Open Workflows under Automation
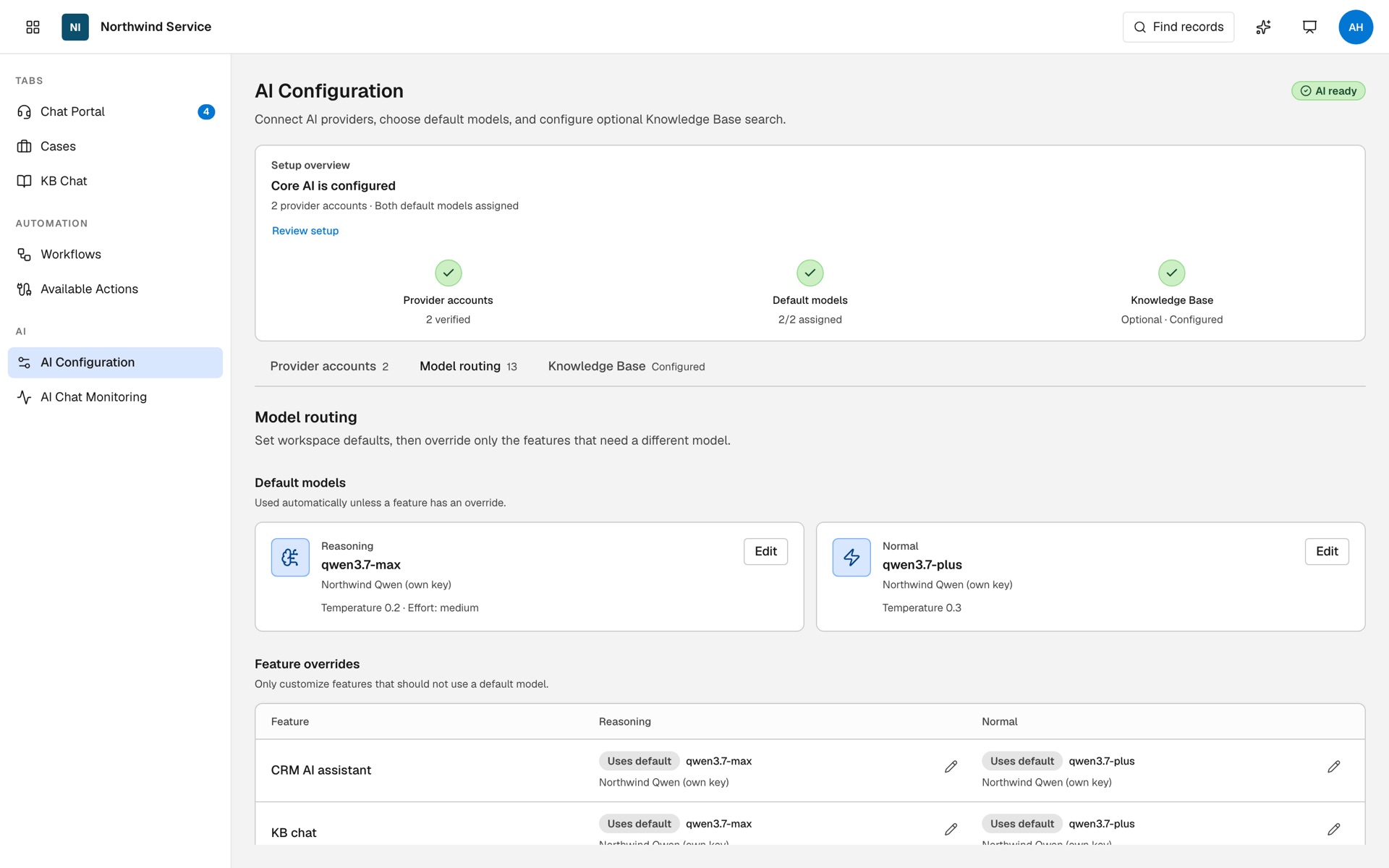The height and width of the screenshot is (868, 1389). [x=115, y=254]
